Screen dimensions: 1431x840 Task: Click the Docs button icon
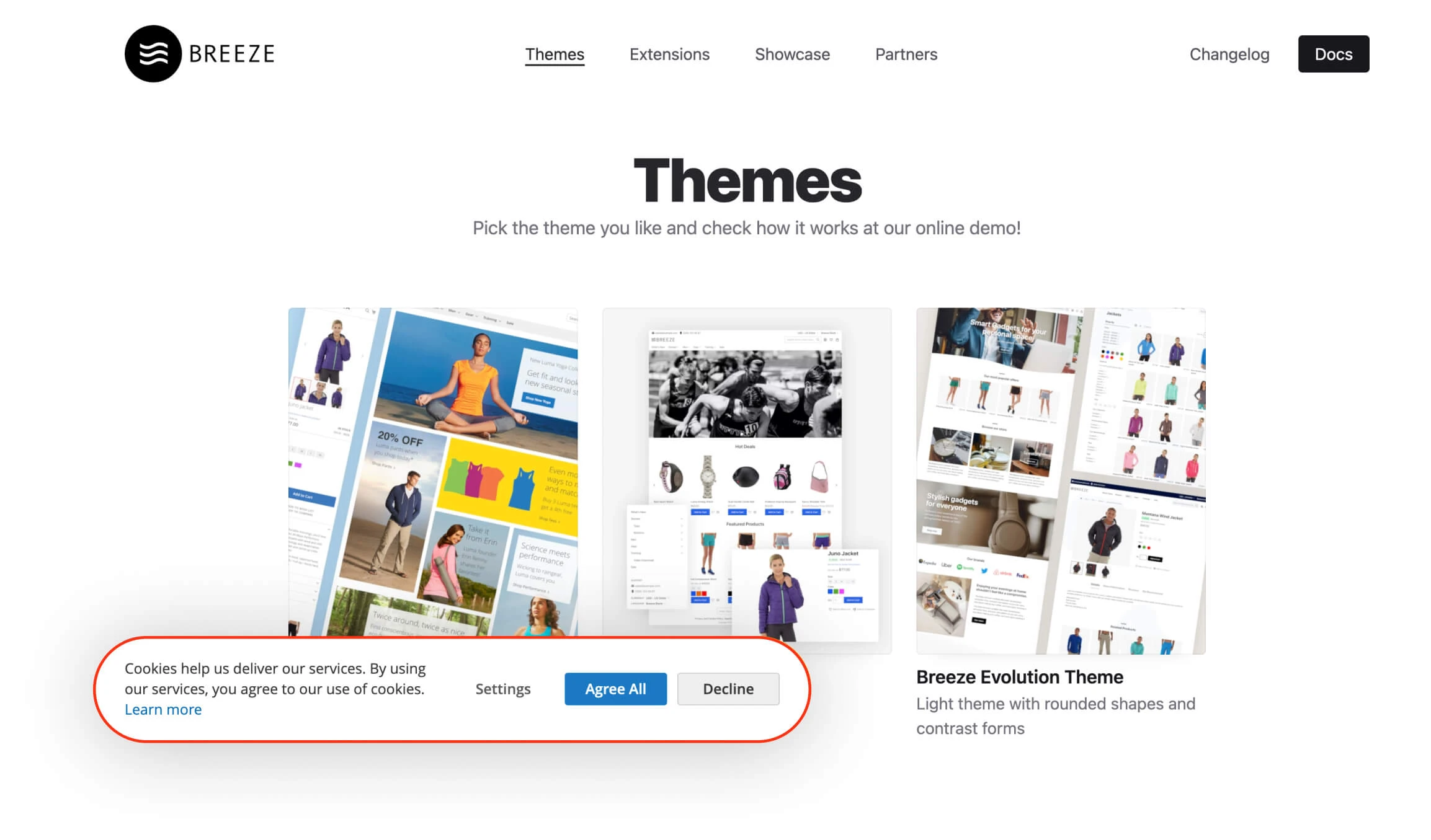pos(1334,54)
